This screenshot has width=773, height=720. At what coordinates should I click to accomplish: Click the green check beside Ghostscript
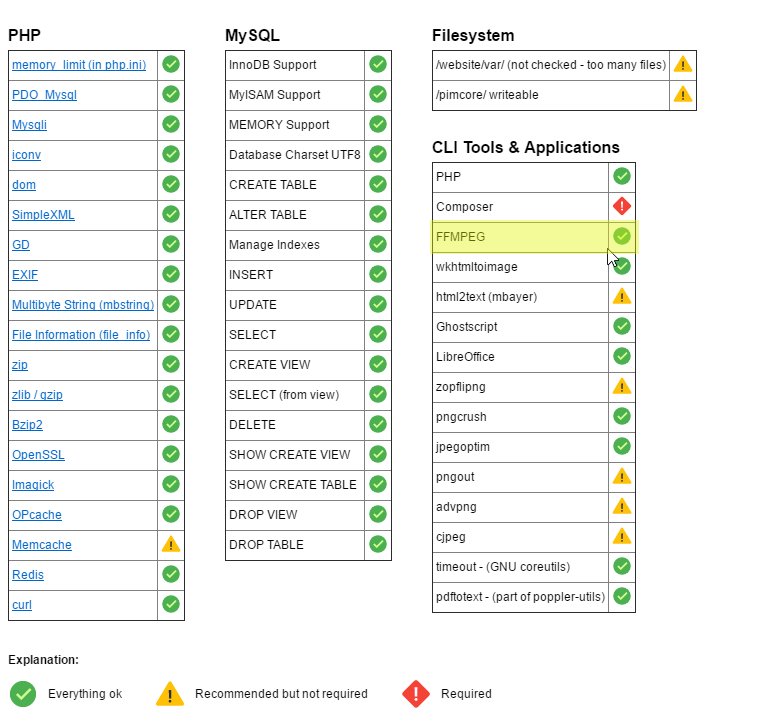click(x=622, y=326)
